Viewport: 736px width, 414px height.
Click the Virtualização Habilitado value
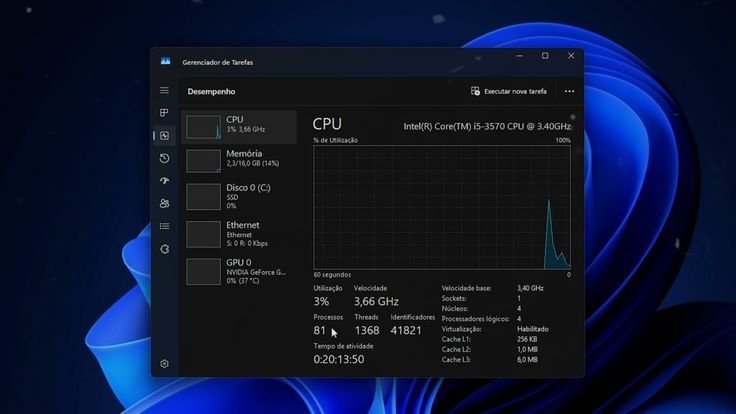point(532,329)
